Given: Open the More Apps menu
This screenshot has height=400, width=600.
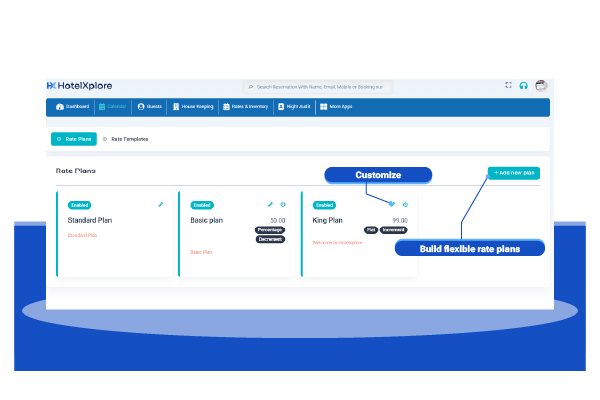Looking at the screenshot, I should [x=336, y=106].
